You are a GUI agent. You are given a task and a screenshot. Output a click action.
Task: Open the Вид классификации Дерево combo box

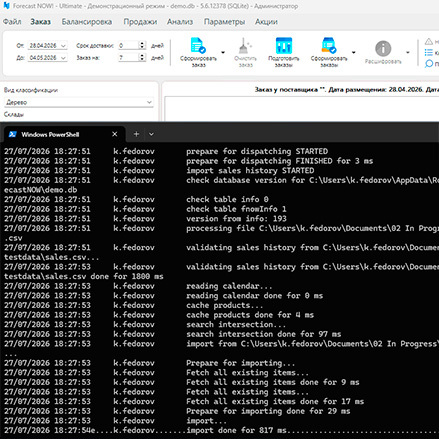coord(79,102)
